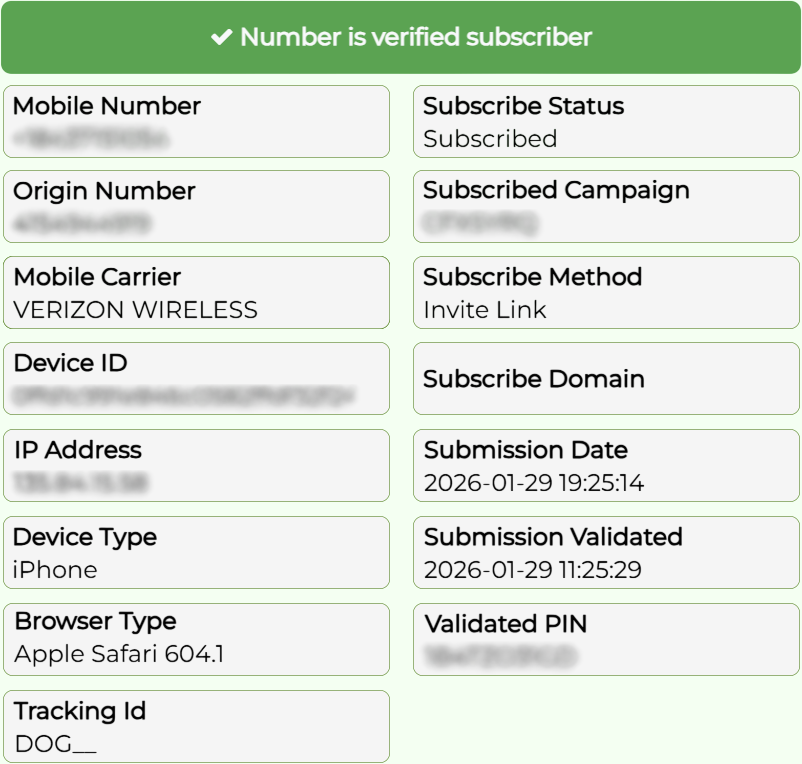Screen dimensions: 802x764
Task: Click the 'VERIZON WIRELESS' carrier text
Action: 136,310
